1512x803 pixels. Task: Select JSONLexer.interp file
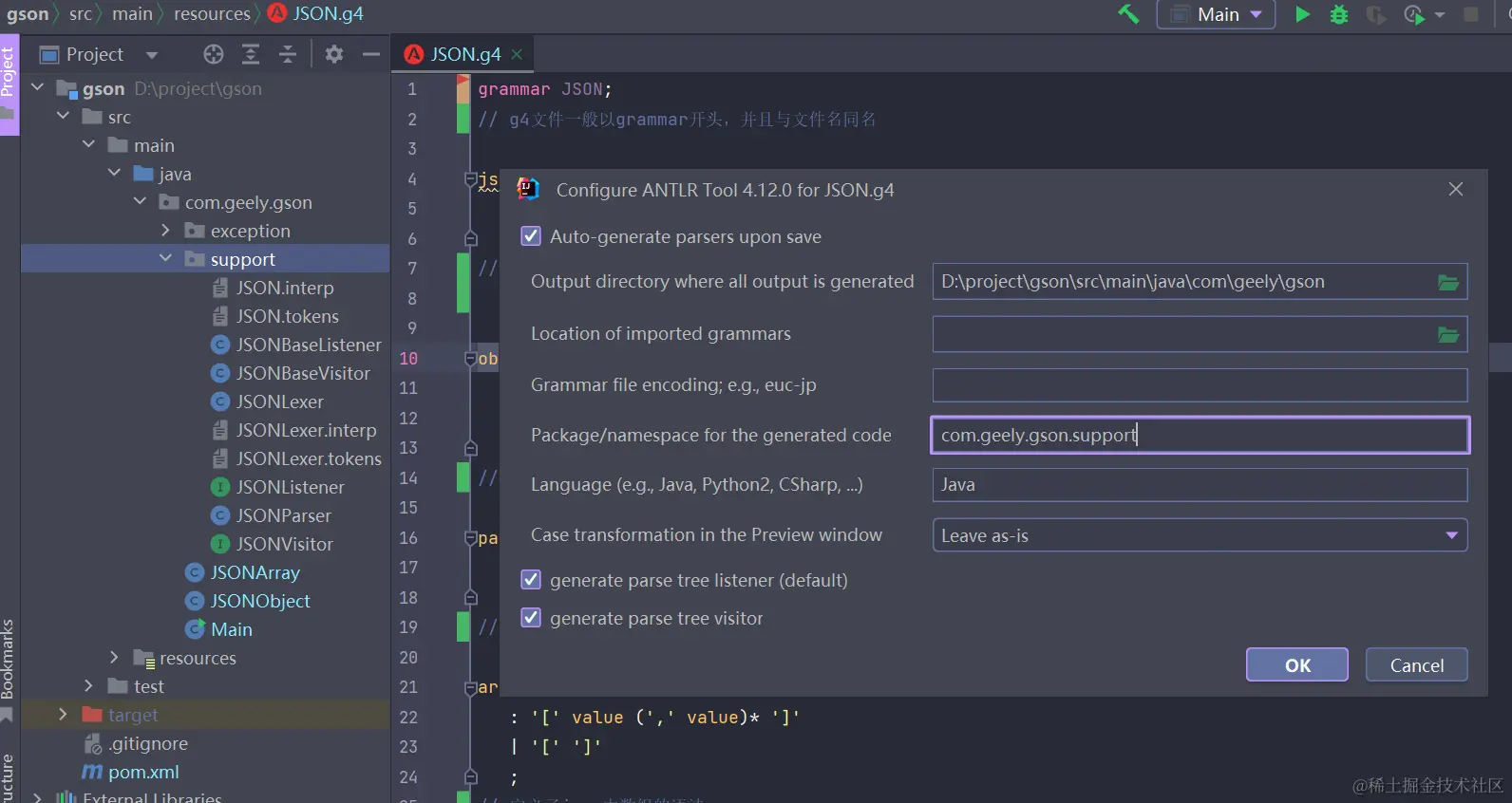coord(306,430)
